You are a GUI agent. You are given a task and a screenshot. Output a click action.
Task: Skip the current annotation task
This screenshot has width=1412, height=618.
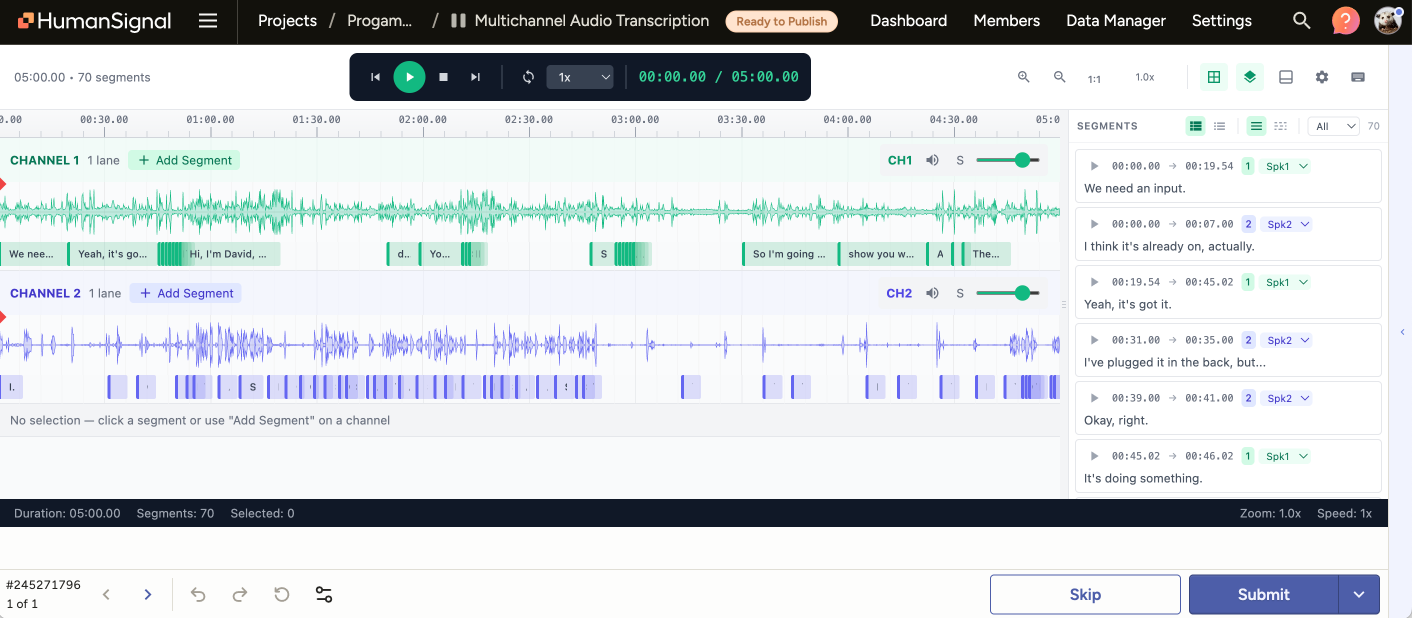[x=1085, y=594]
